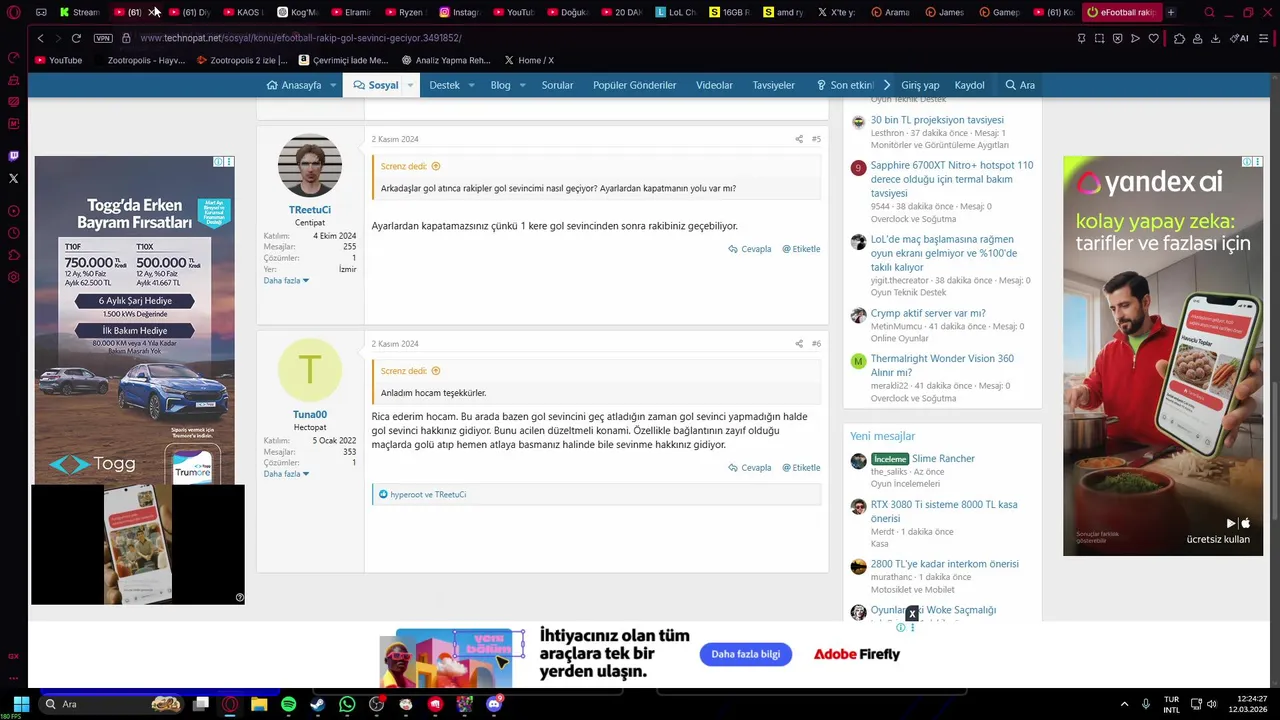Open Popüler Gönderiler menu item
Viewport: 1280px width, 720px height.
(x=634, y=85)
